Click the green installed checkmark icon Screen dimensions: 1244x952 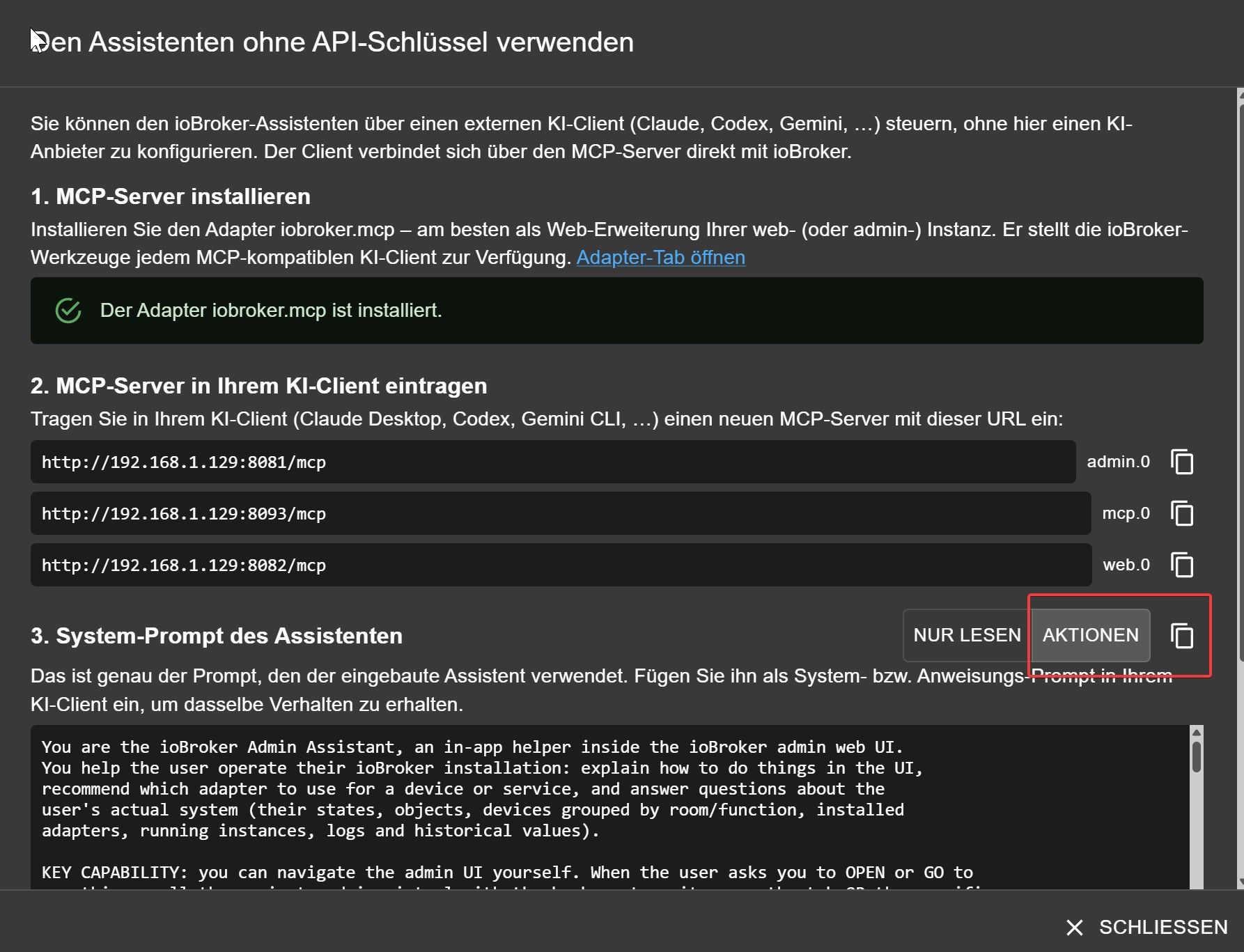pos(68,311)
